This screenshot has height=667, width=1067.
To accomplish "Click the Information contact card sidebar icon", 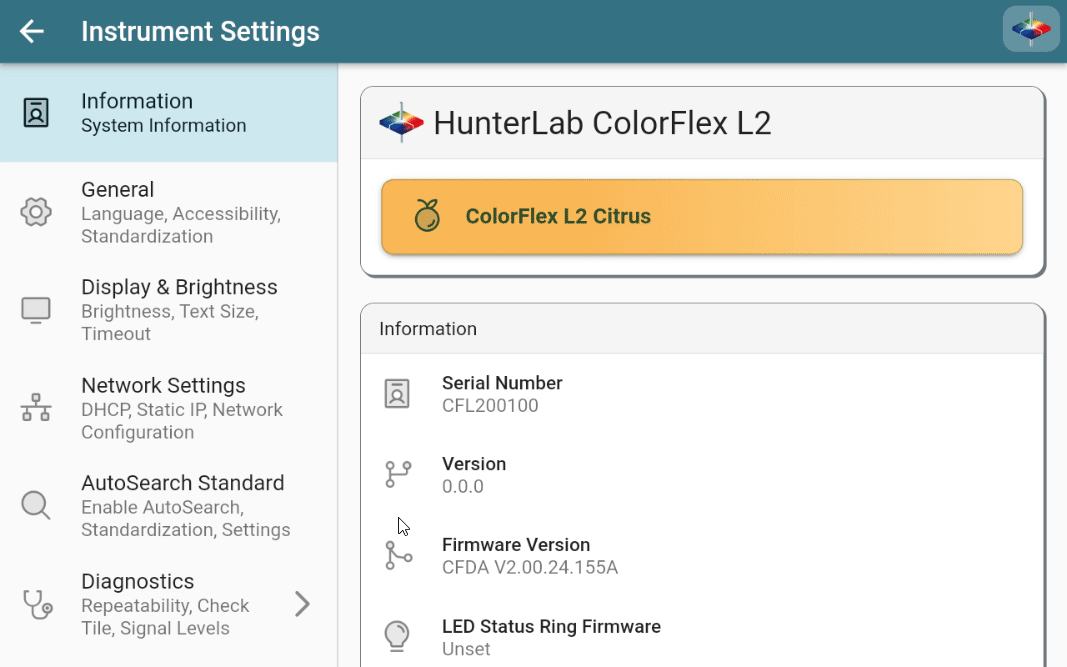I will pos(36,113).
